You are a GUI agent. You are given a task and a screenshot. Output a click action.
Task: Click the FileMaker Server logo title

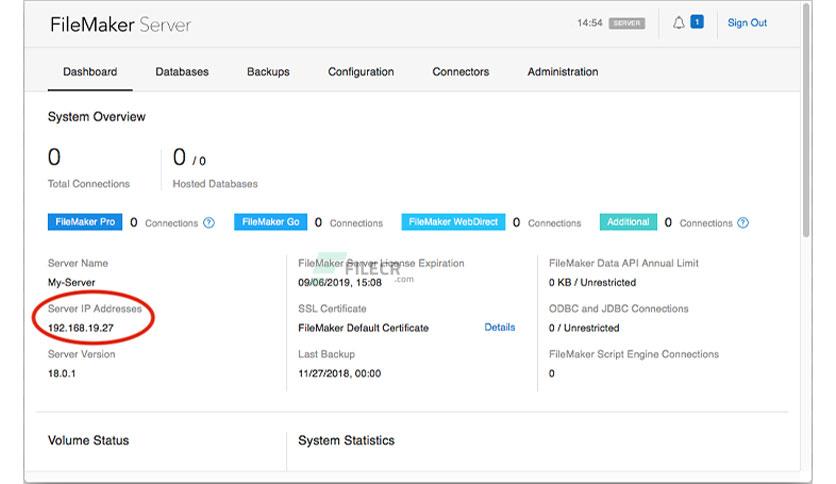coord(120,25)
